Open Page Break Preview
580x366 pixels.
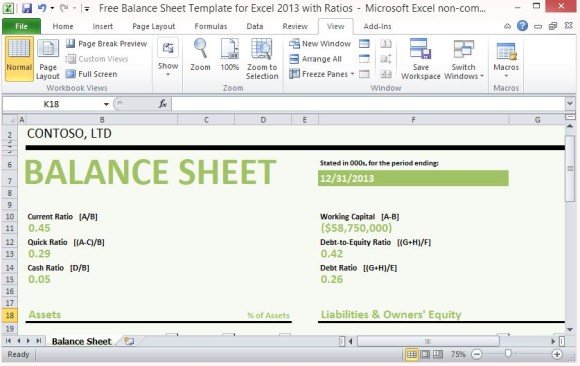[107, 44]
